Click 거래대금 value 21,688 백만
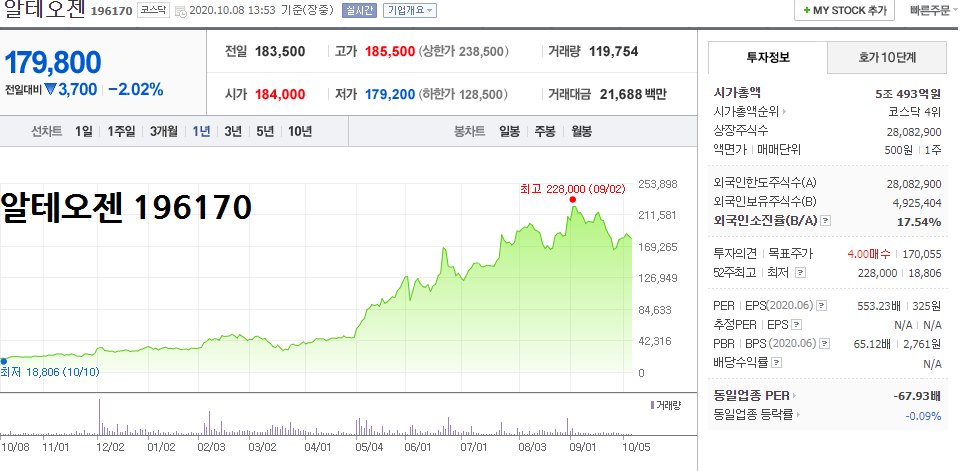 pos(633,94)
